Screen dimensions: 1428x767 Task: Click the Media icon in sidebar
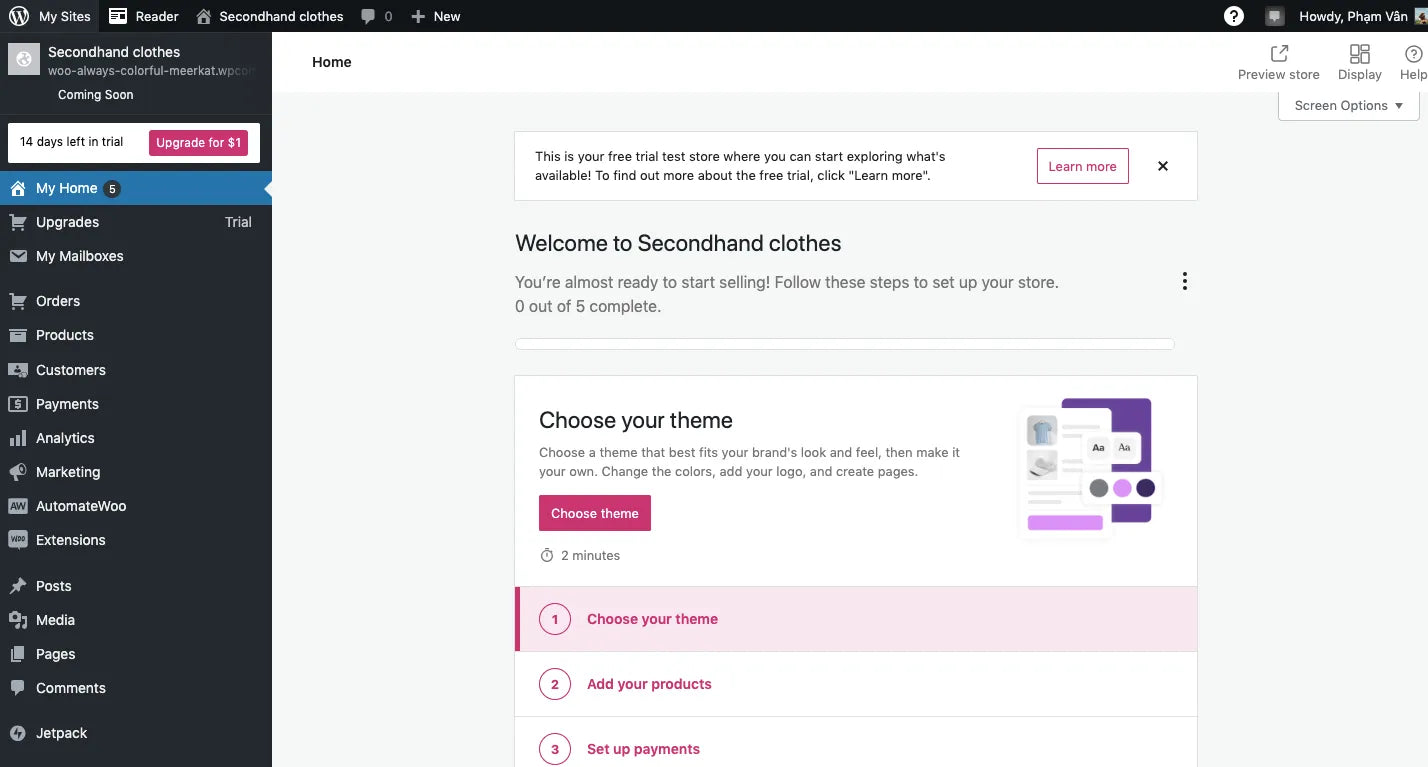pos(18,620)
